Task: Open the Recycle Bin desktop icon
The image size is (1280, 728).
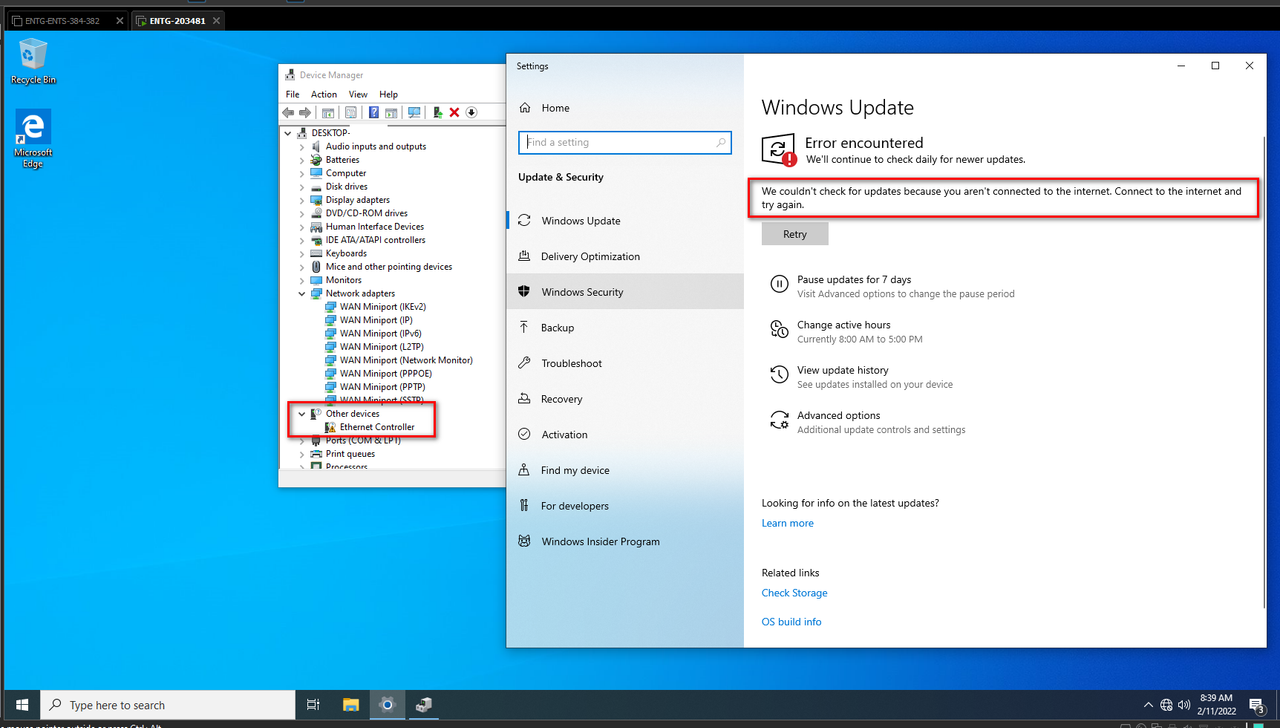Action: [33, 61]
